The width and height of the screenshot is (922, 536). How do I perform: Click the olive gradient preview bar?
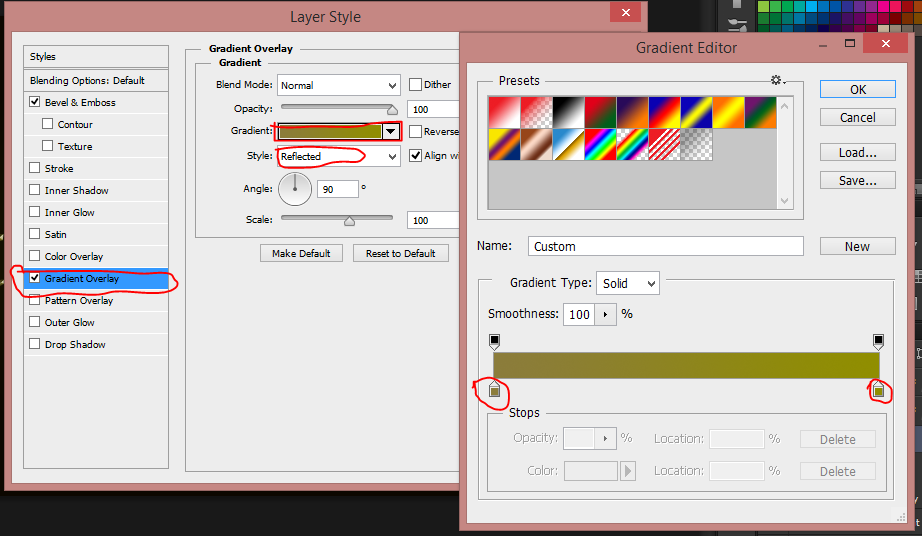(686, 365)
